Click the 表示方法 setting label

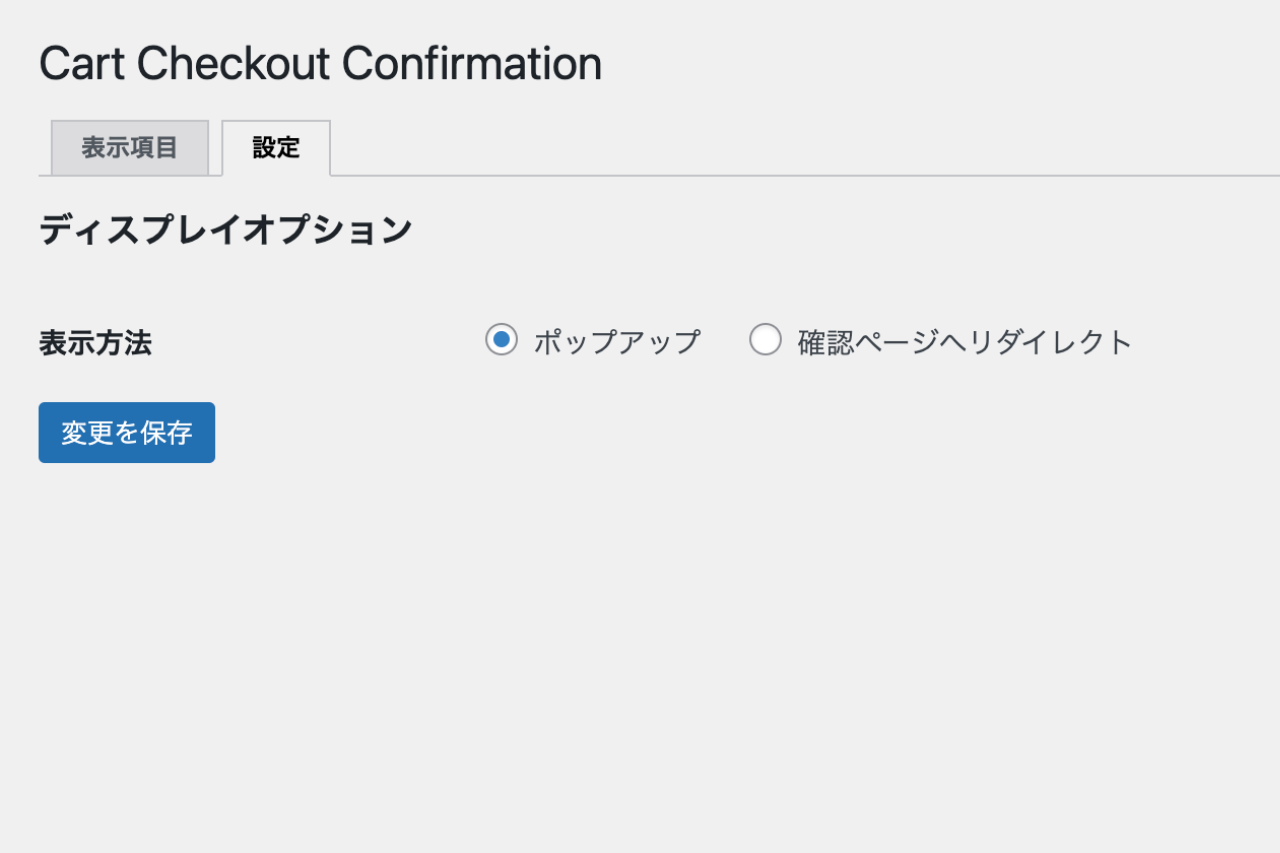pyautogui.click(x=95, y=344)
